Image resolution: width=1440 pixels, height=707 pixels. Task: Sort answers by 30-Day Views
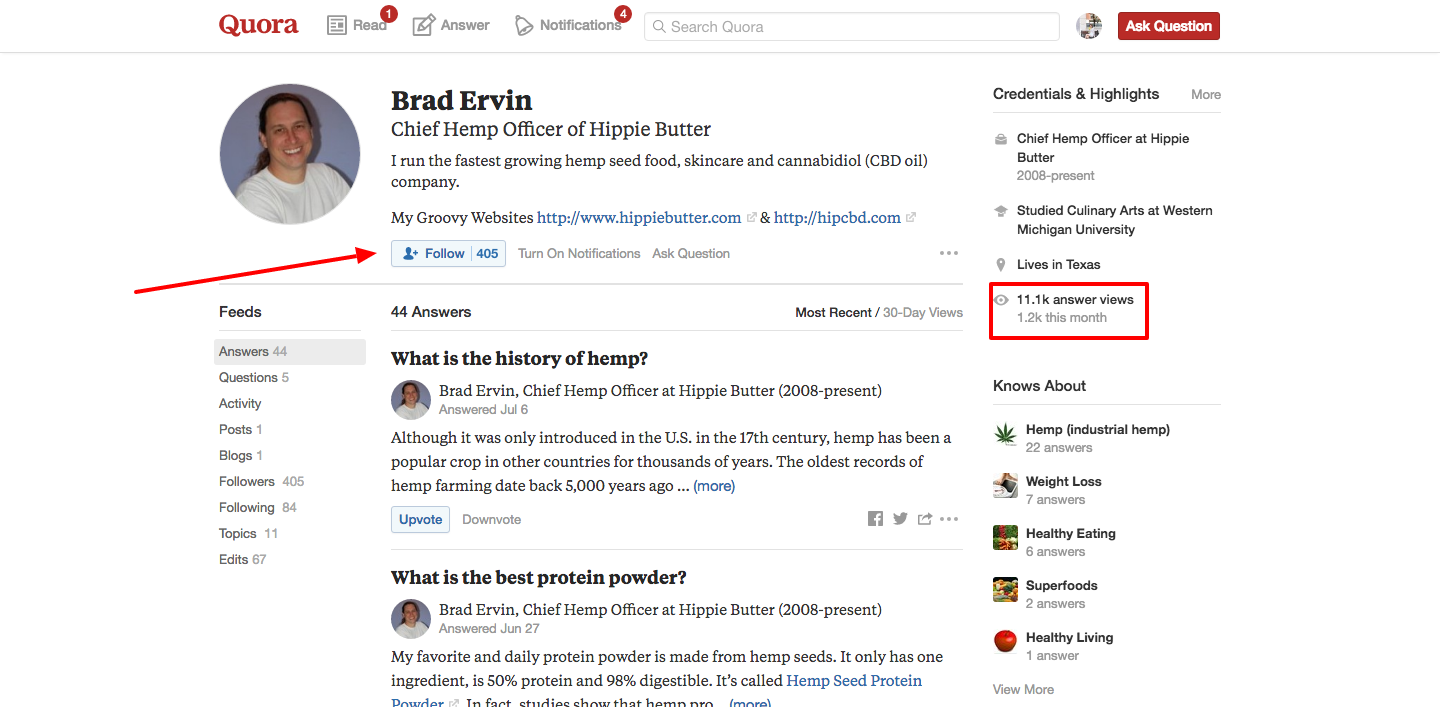coord(923,313)
